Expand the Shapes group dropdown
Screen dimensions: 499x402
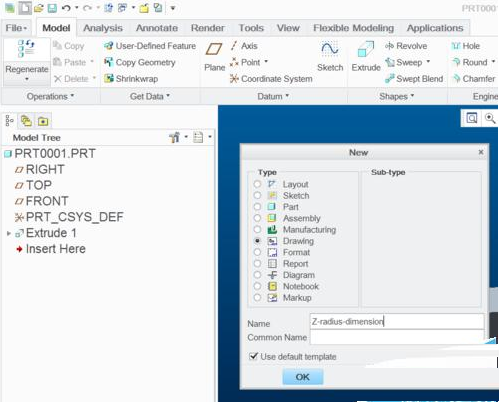coord(397,96)
